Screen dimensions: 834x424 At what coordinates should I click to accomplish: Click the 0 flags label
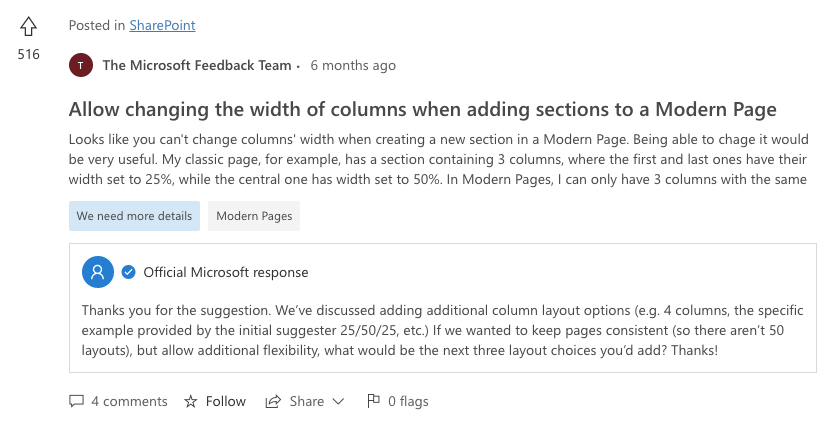point(408,401)
